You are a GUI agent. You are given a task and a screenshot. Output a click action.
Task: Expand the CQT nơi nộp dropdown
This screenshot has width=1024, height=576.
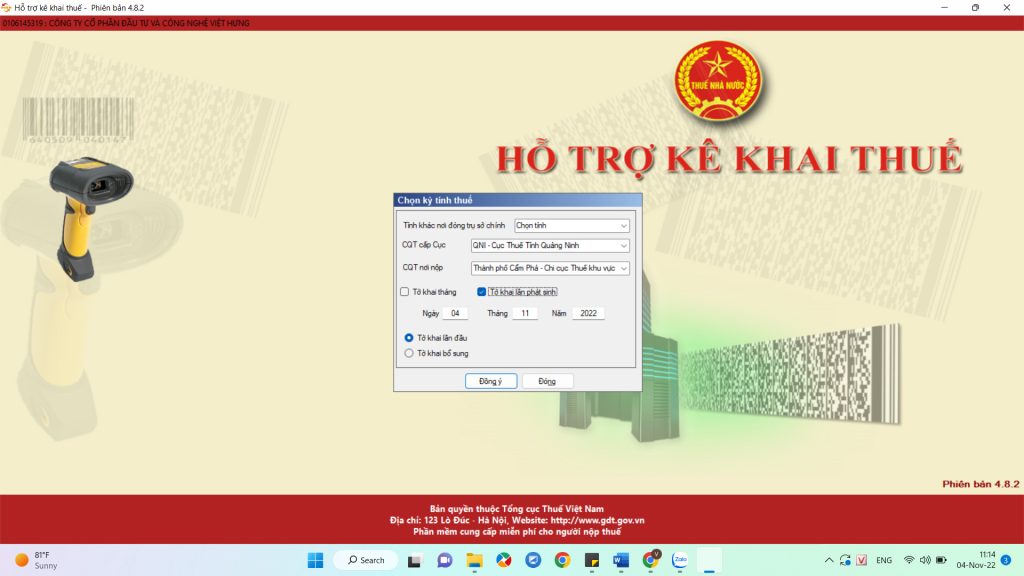click(x=550, y=268)
